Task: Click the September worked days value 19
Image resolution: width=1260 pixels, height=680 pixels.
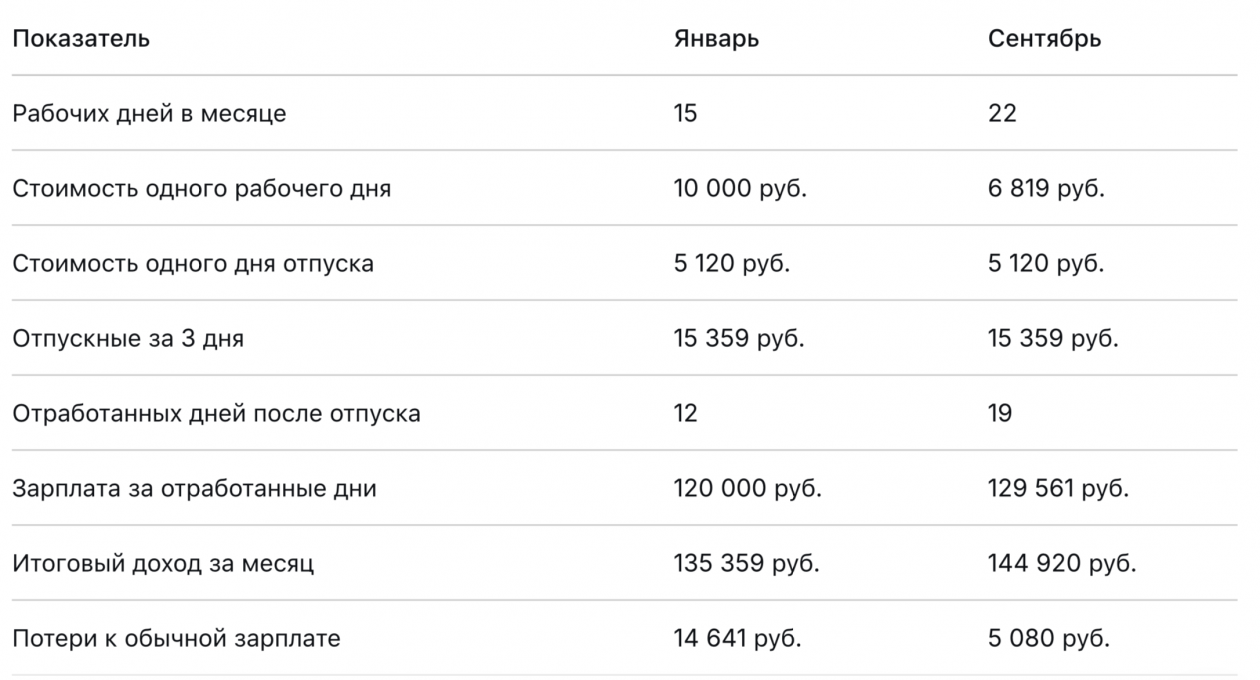Action: point(1000,413)
